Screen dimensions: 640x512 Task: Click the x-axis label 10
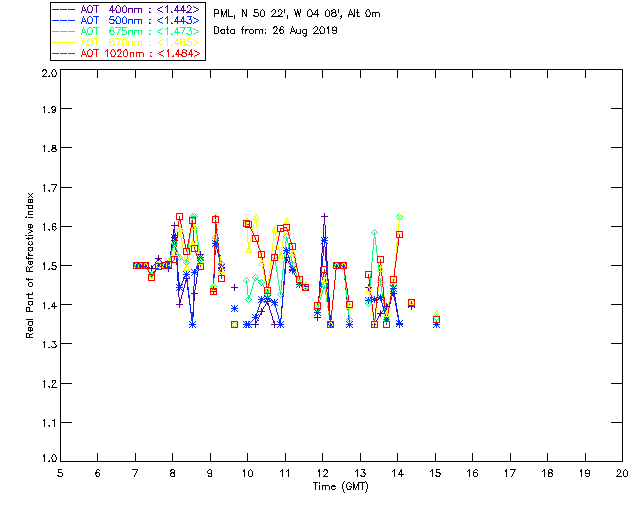click(x=247, y=473)
